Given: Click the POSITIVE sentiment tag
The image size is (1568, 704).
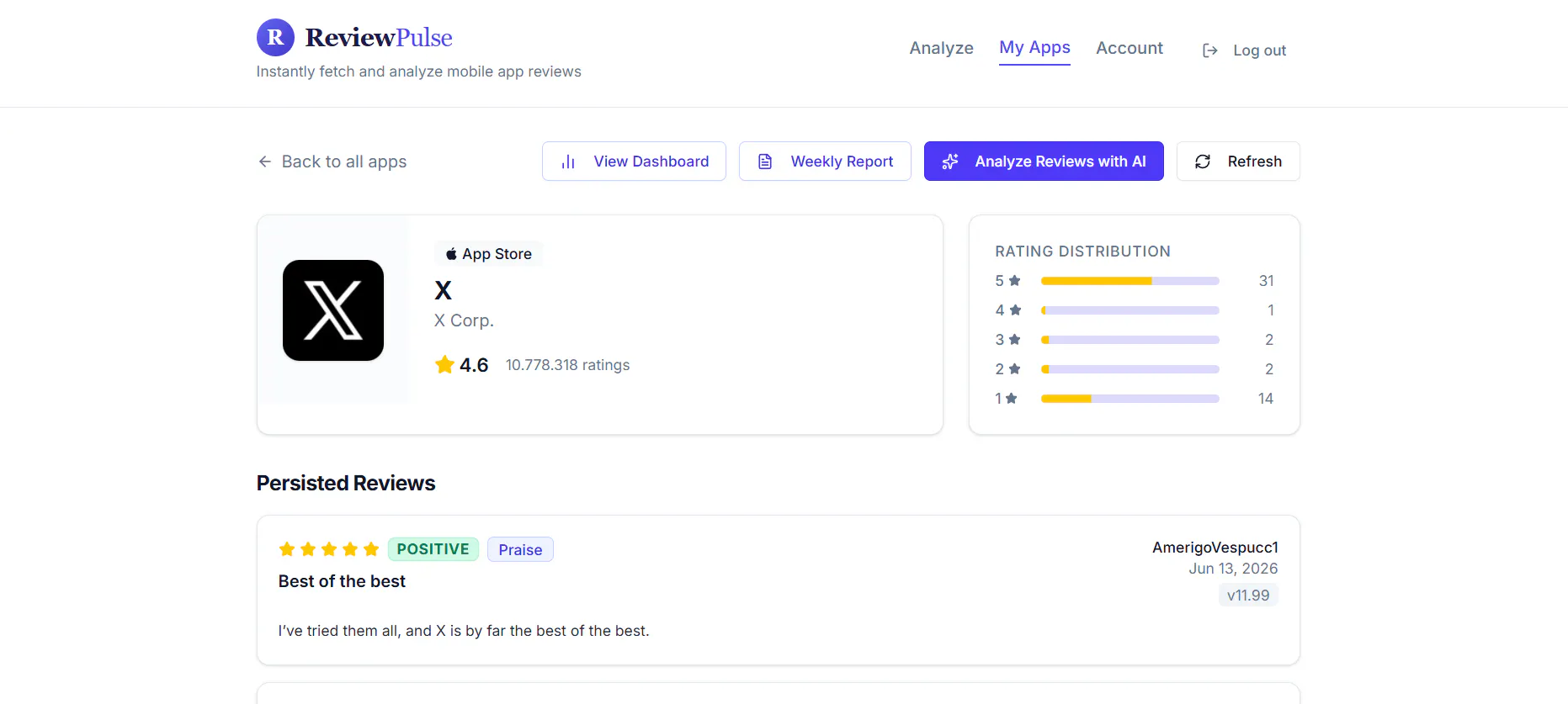Looking at the screenshot, I should (433, 549).
